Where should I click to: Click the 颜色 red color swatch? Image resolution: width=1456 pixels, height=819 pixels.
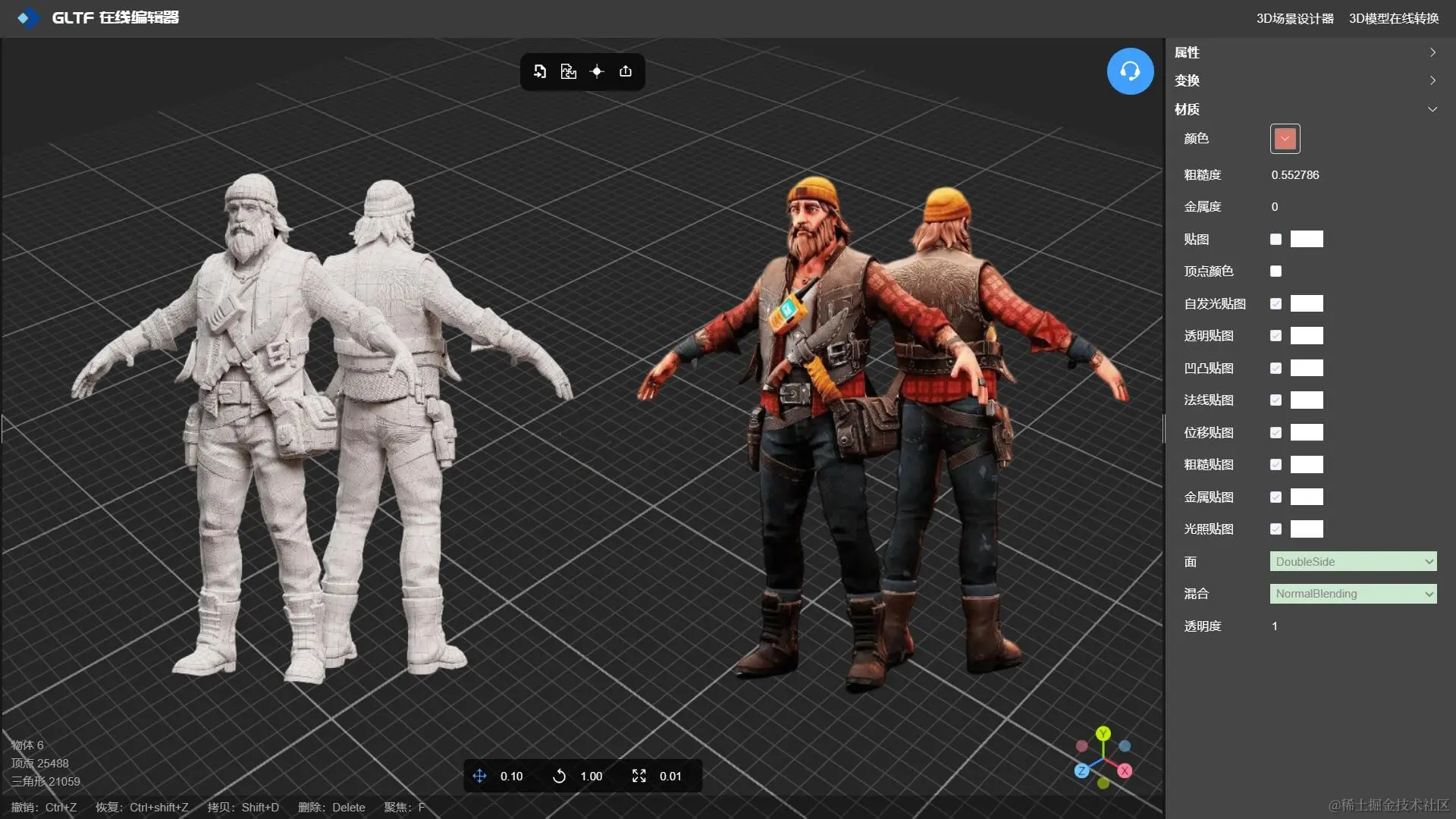pyautogui.click(x=1285, y=139)
